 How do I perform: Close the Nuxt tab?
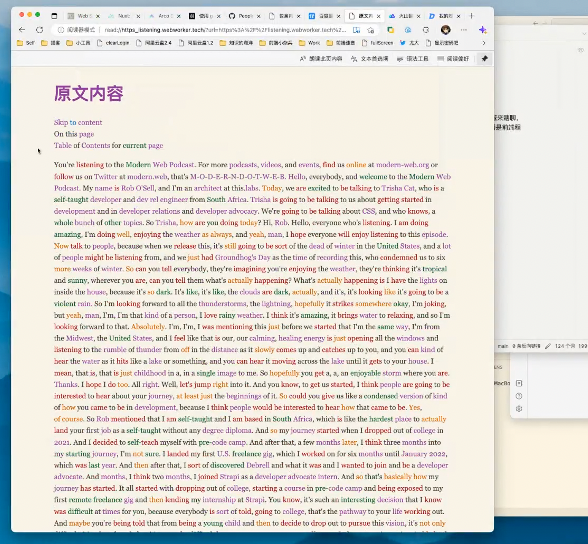[x=138, y=16]
